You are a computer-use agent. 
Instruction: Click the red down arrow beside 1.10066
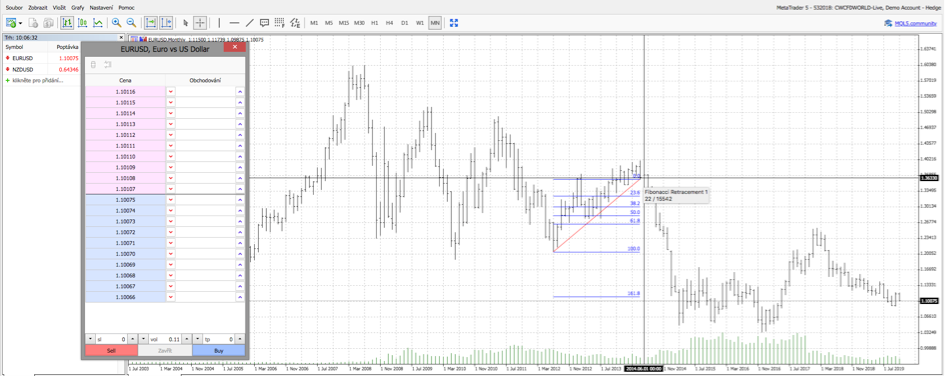[171, 298]
